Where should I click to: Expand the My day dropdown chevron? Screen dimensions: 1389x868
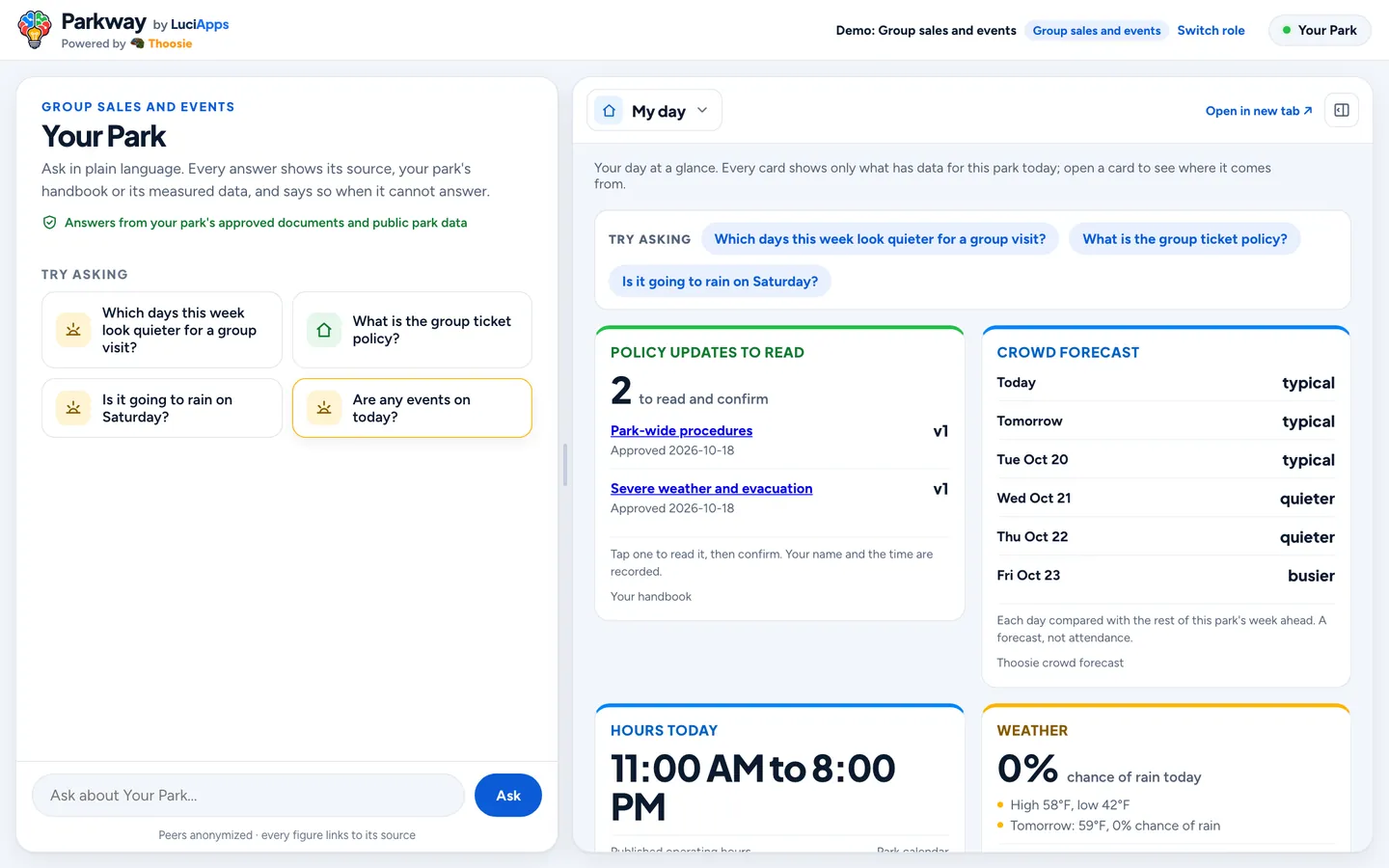pos(702,110)
